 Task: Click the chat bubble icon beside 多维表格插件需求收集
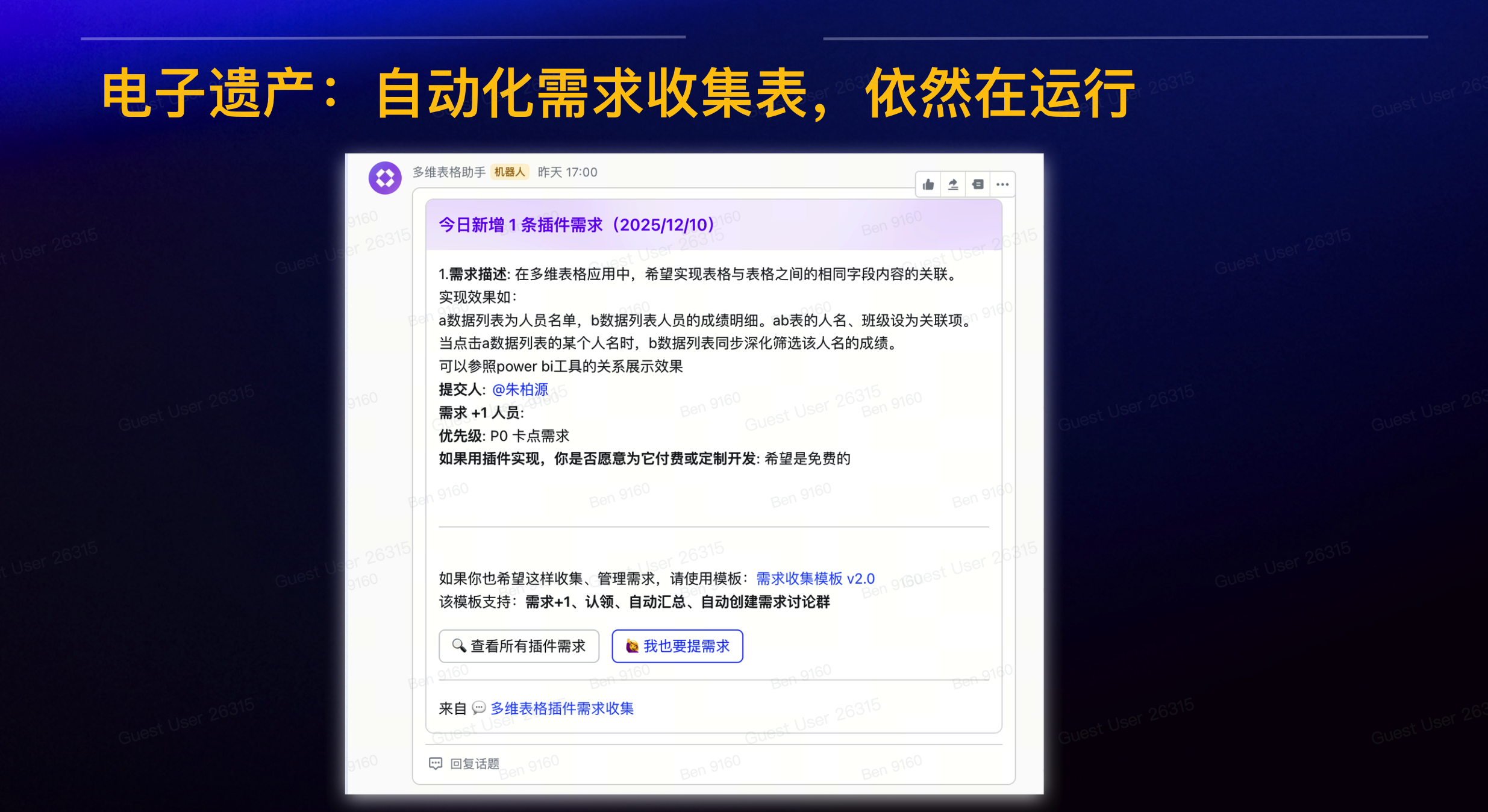[x=479, y=708]
